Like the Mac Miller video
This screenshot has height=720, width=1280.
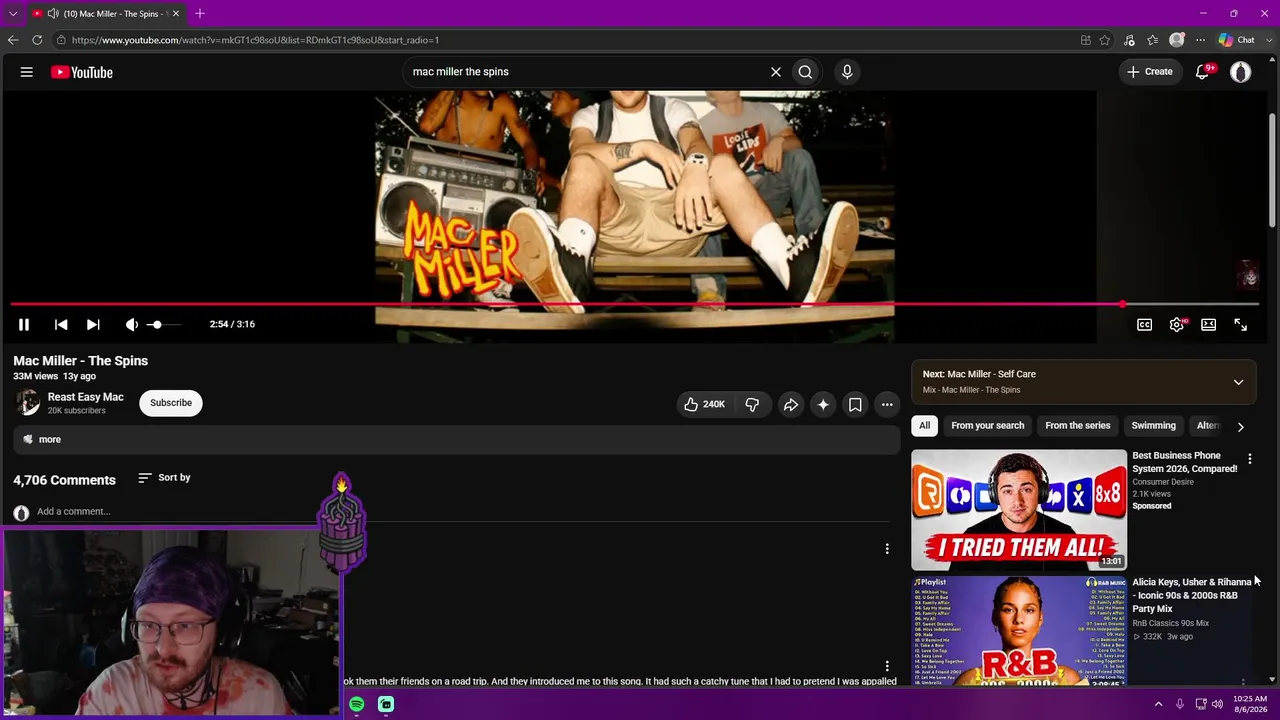704,404
